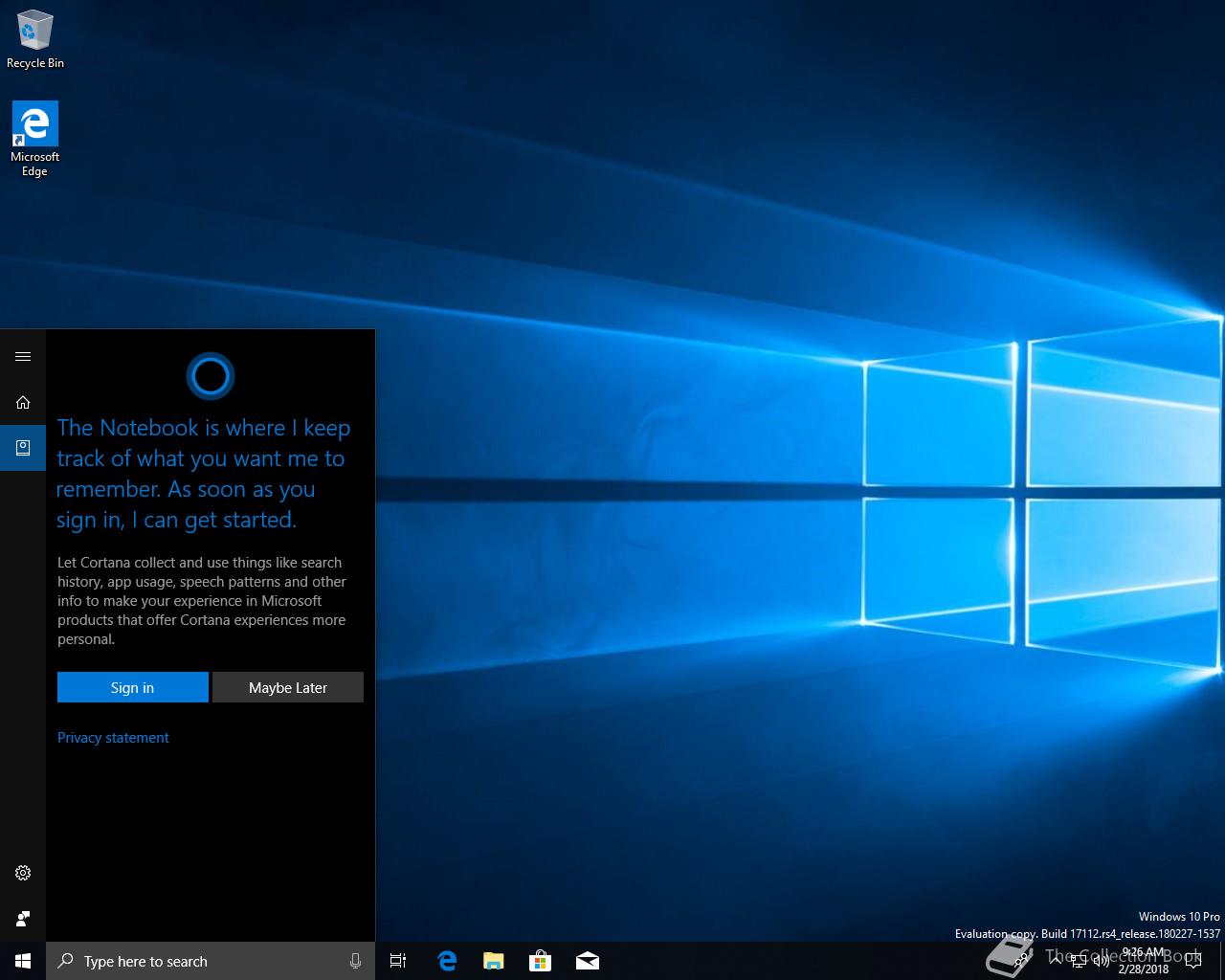
Task: Focus the Type here to search box
Action: pyautogui.click(x=211, y=961)
